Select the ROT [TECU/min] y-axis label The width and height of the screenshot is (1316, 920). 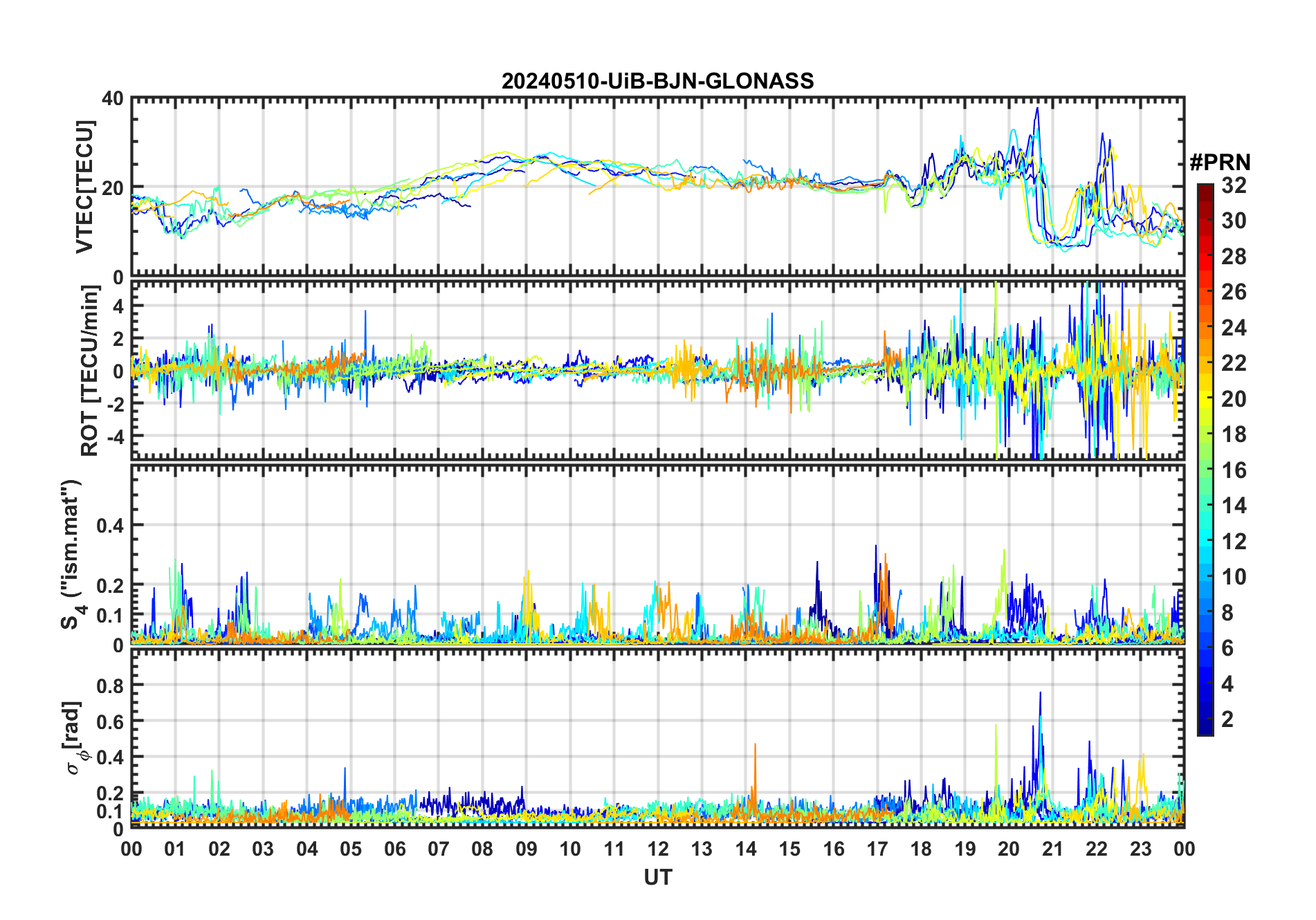pos(89,371)
